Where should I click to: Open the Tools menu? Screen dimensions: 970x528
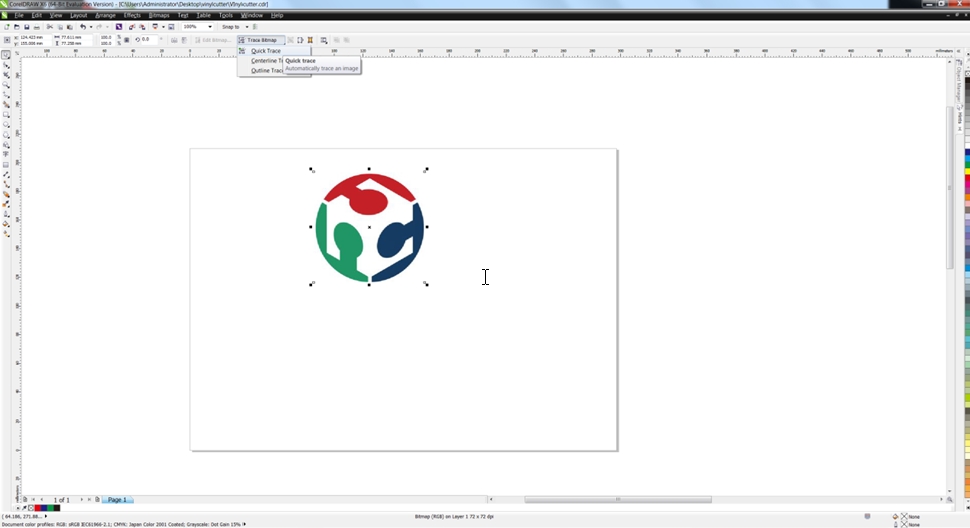[226, 15]
